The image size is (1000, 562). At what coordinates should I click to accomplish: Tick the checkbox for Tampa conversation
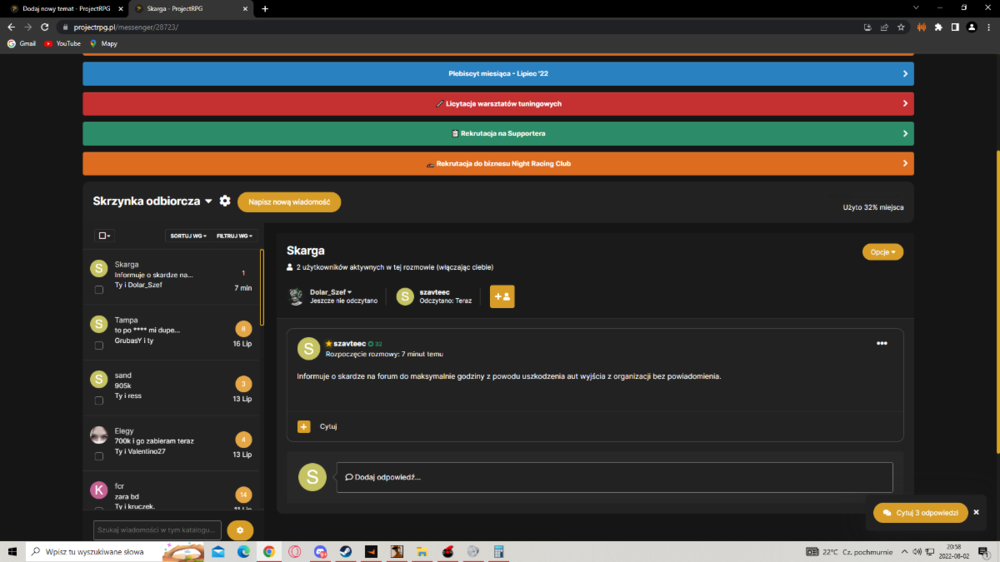[99, 345]
